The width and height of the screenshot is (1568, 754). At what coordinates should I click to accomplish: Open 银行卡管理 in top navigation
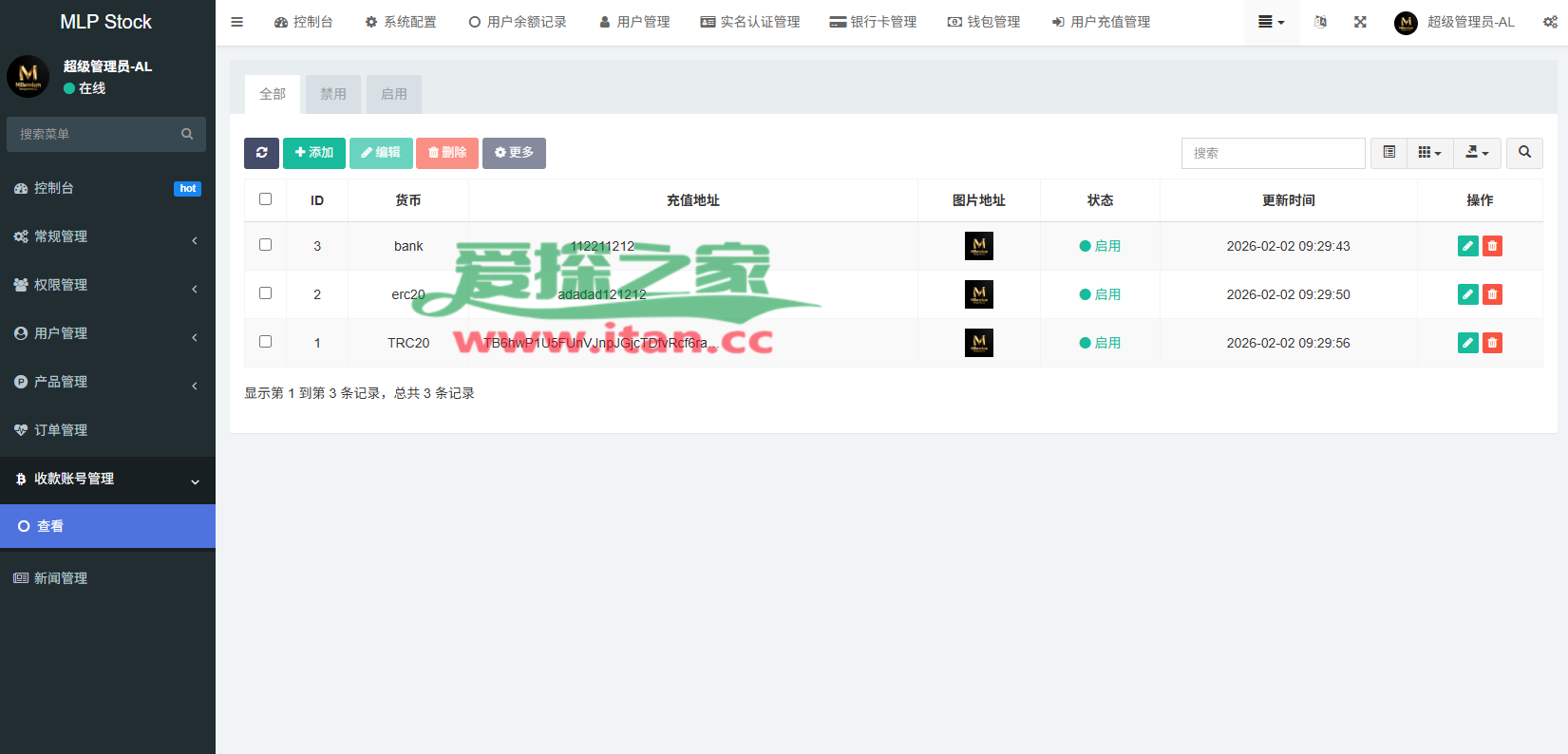coord(873,22)
